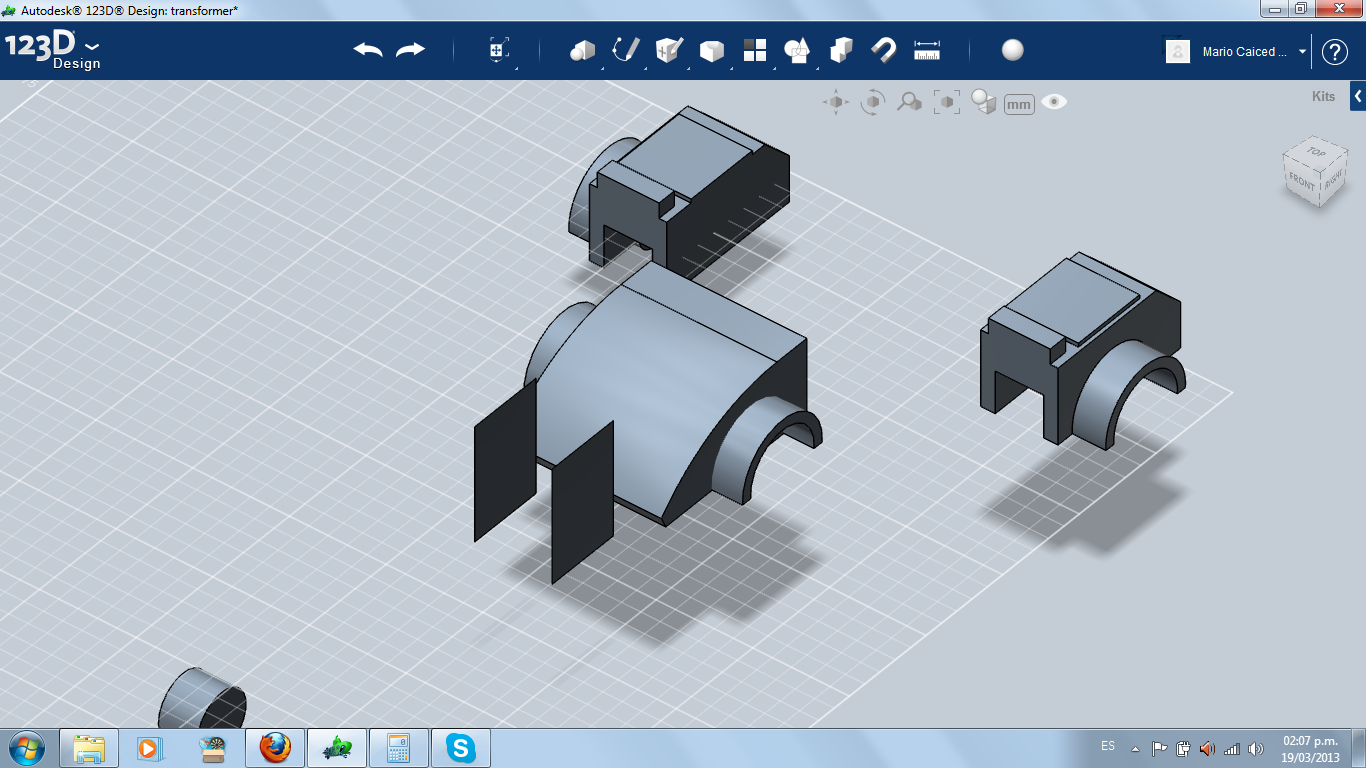Change units using the mm button
This screenshot has width=1366, height=768.
click(x=1019, y=104)
